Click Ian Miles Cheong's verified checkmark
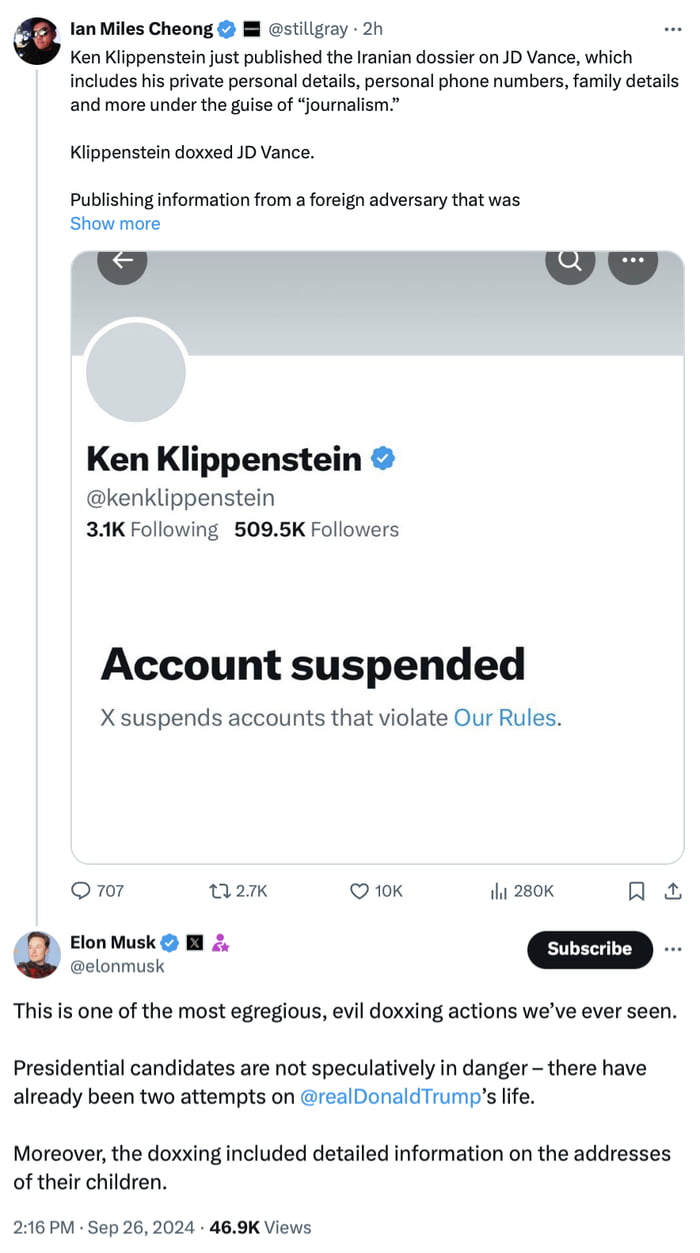The image size is (700, 1253). [226, 29]
